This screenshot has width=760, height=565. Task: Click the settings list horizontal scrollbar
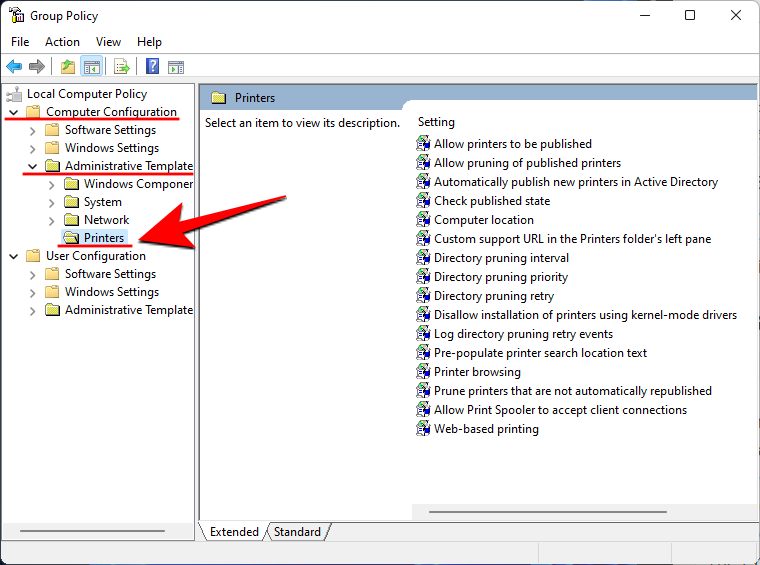coord(548,511)
